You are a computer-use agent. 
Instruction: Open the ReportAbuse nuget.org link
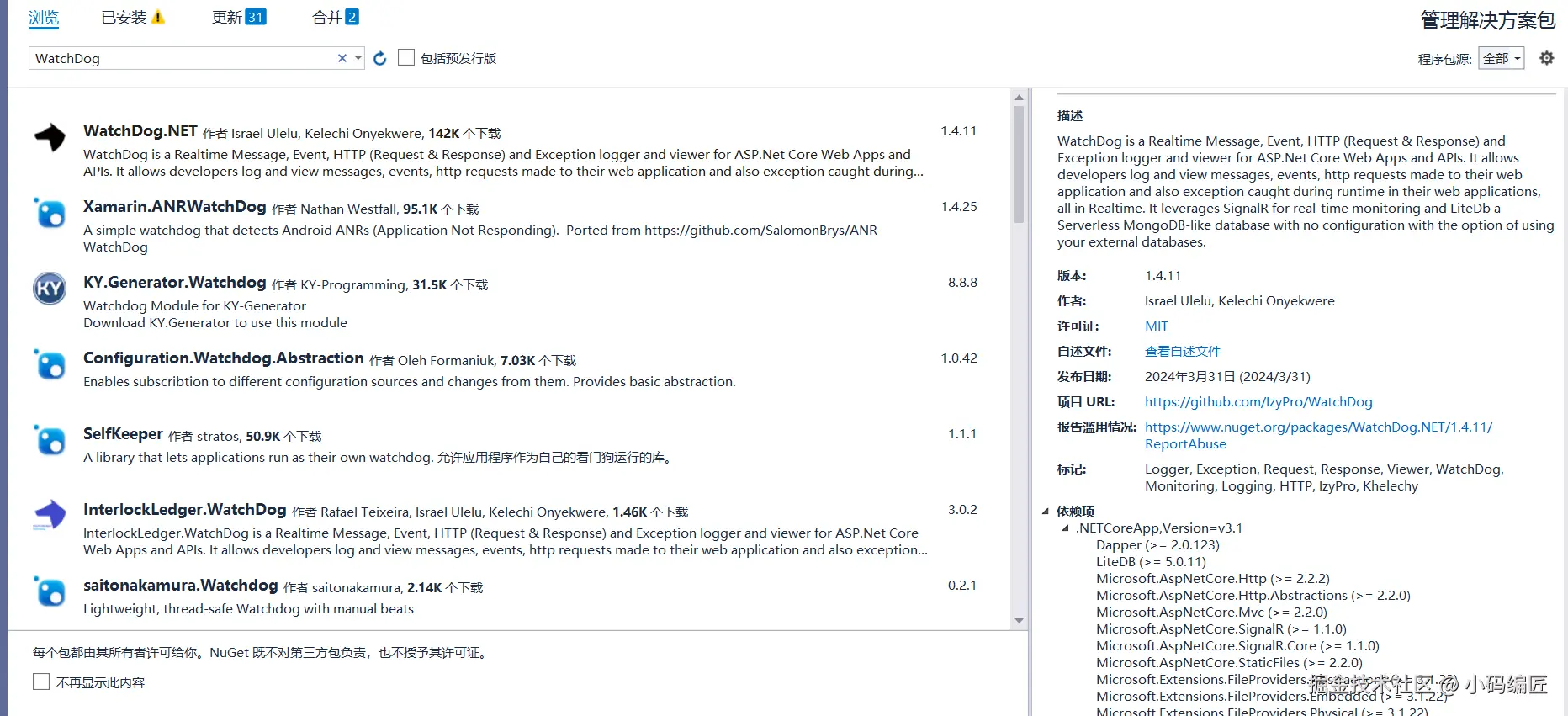pos(1318,436)
